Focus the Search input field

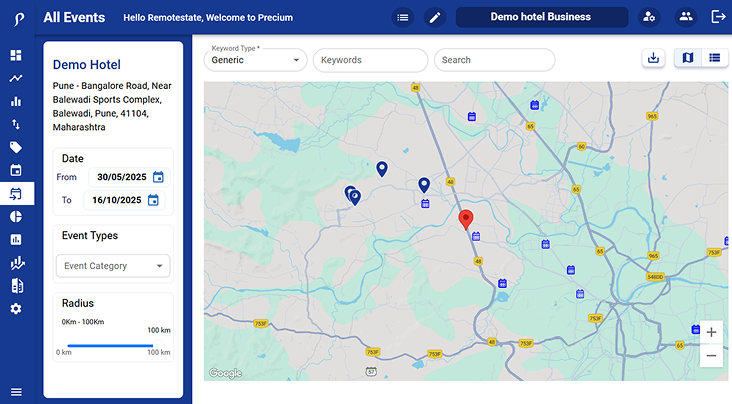(x=494, y=60)
